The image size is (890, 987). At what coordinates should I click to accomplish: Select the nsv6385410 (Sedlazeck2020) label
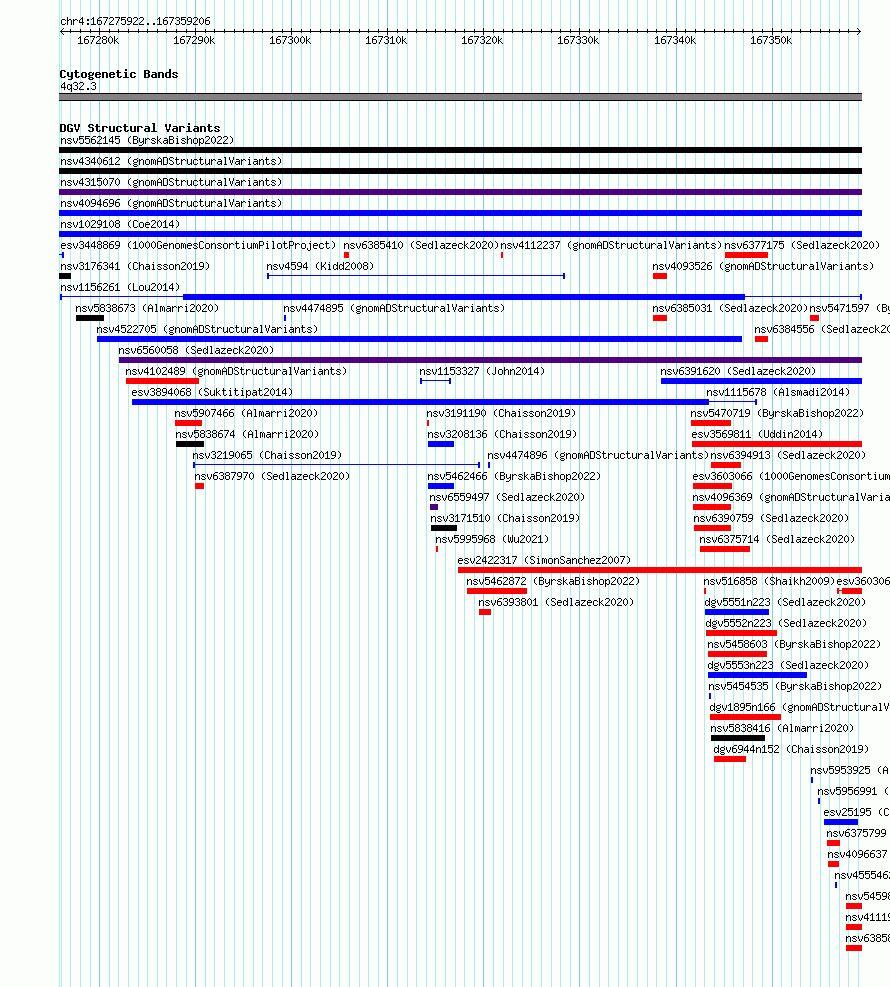click(x=420, y=245)
